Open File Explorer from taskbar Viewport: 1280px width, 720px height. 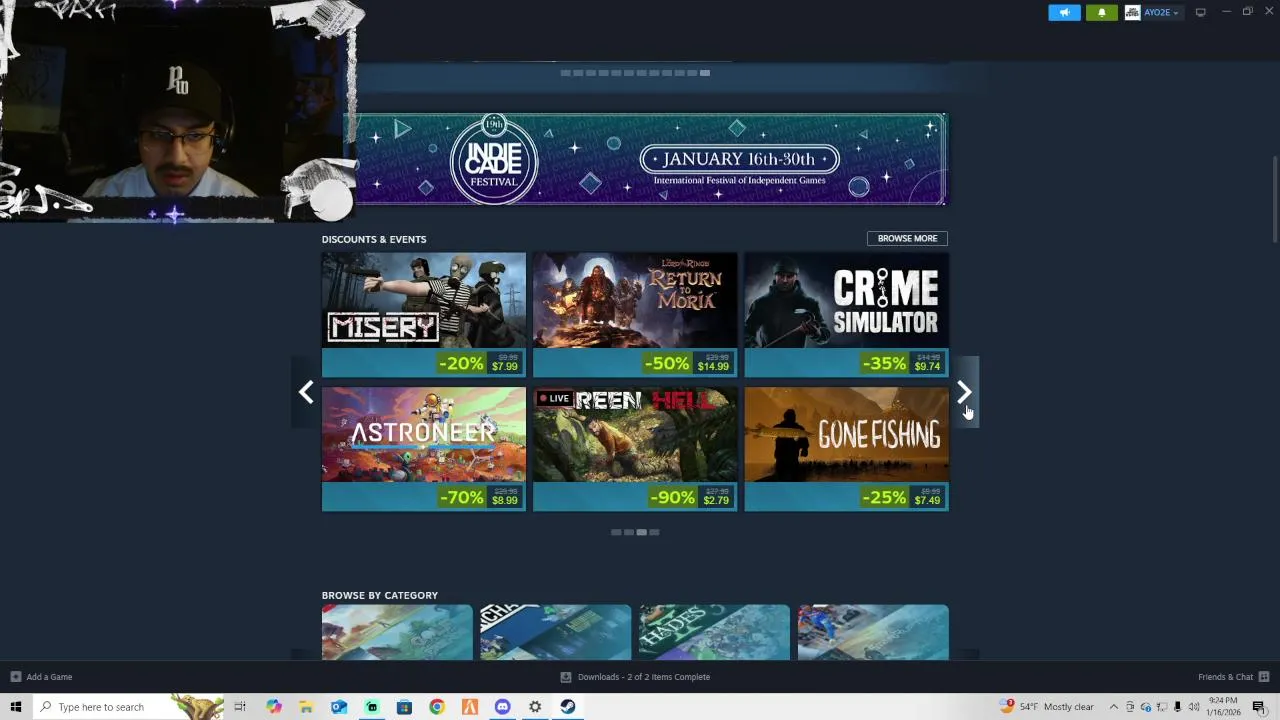(306, 707)
